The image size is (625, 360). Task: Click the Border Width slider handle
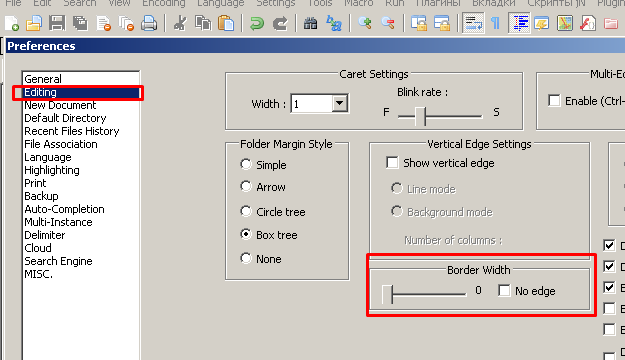click(x=387, y=295)
